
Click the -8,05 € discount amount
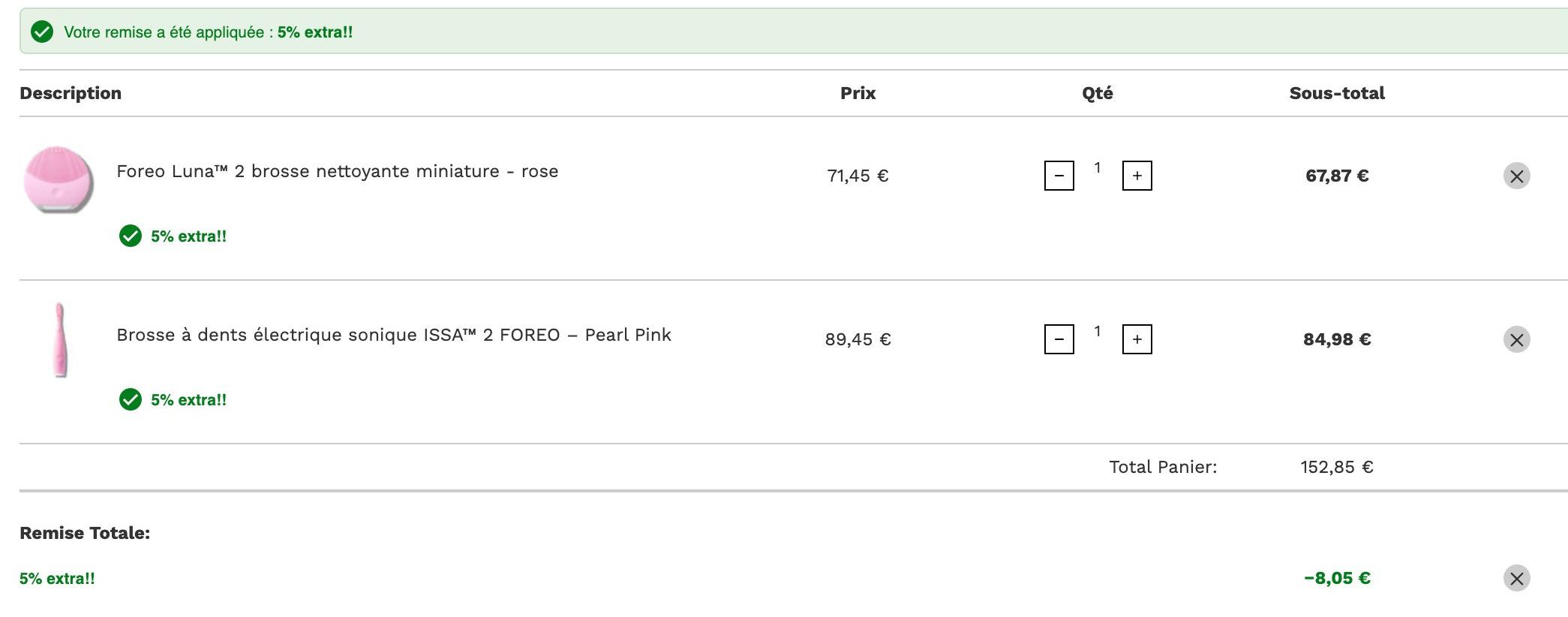[1337, 578]
